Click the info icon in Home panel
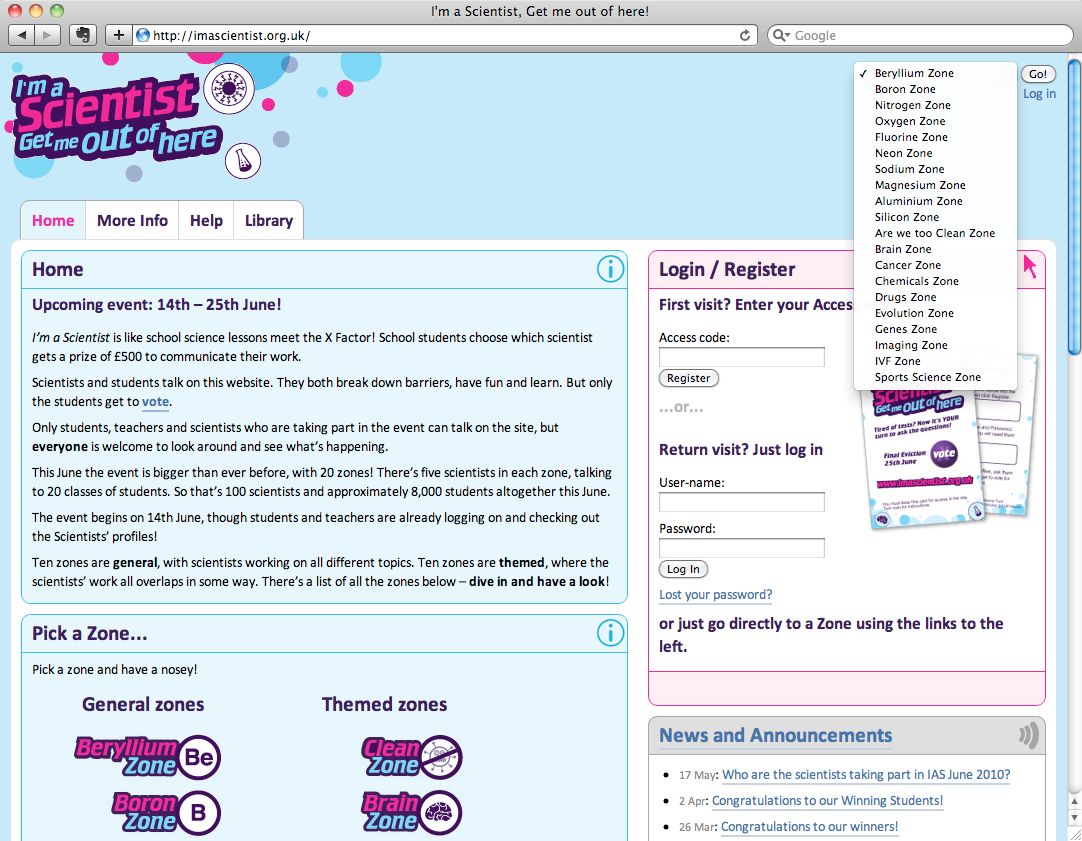 coord(610,268)
